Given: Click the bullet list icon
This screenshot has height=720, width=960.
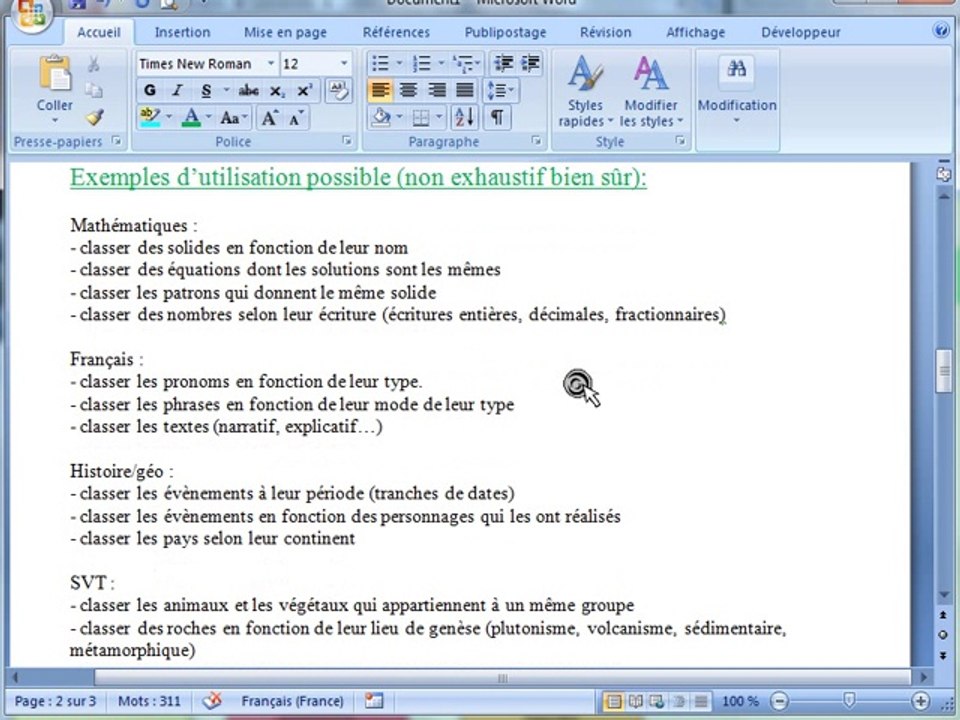Looking at the screenshot, I should tap(381, 63).
